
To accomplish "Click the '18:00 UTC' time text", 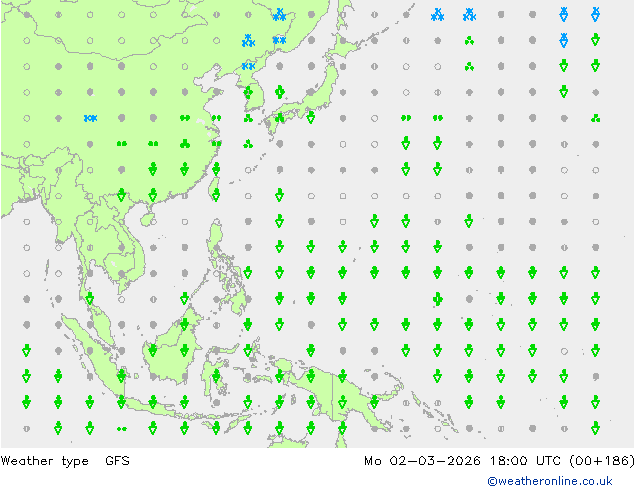I will [x=525, y=461].
